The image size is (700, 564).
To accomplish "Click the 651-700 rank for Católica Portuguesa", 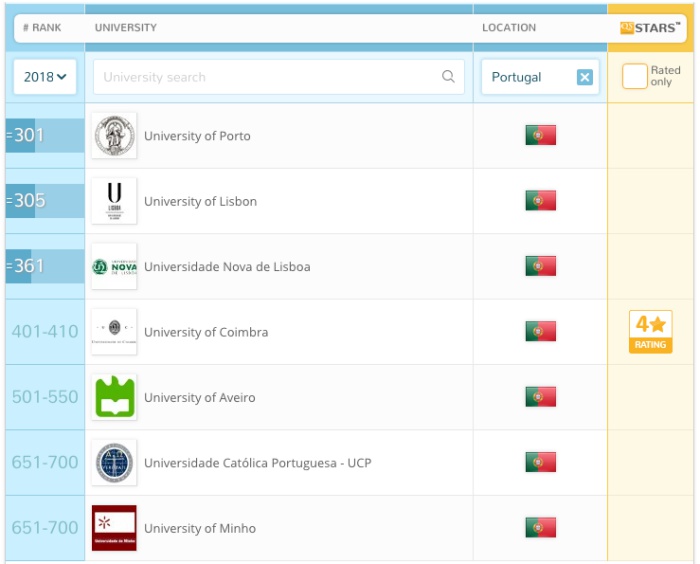I will tap(45, 462).
